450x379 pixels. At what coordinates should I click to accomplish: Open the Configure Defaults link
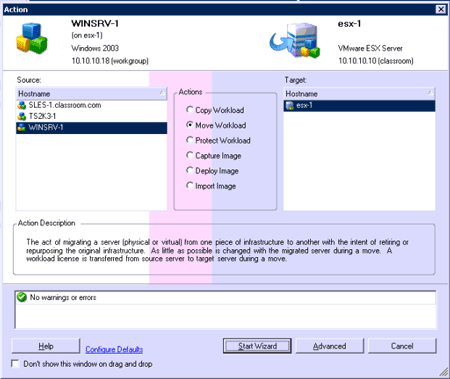[114, 349]
